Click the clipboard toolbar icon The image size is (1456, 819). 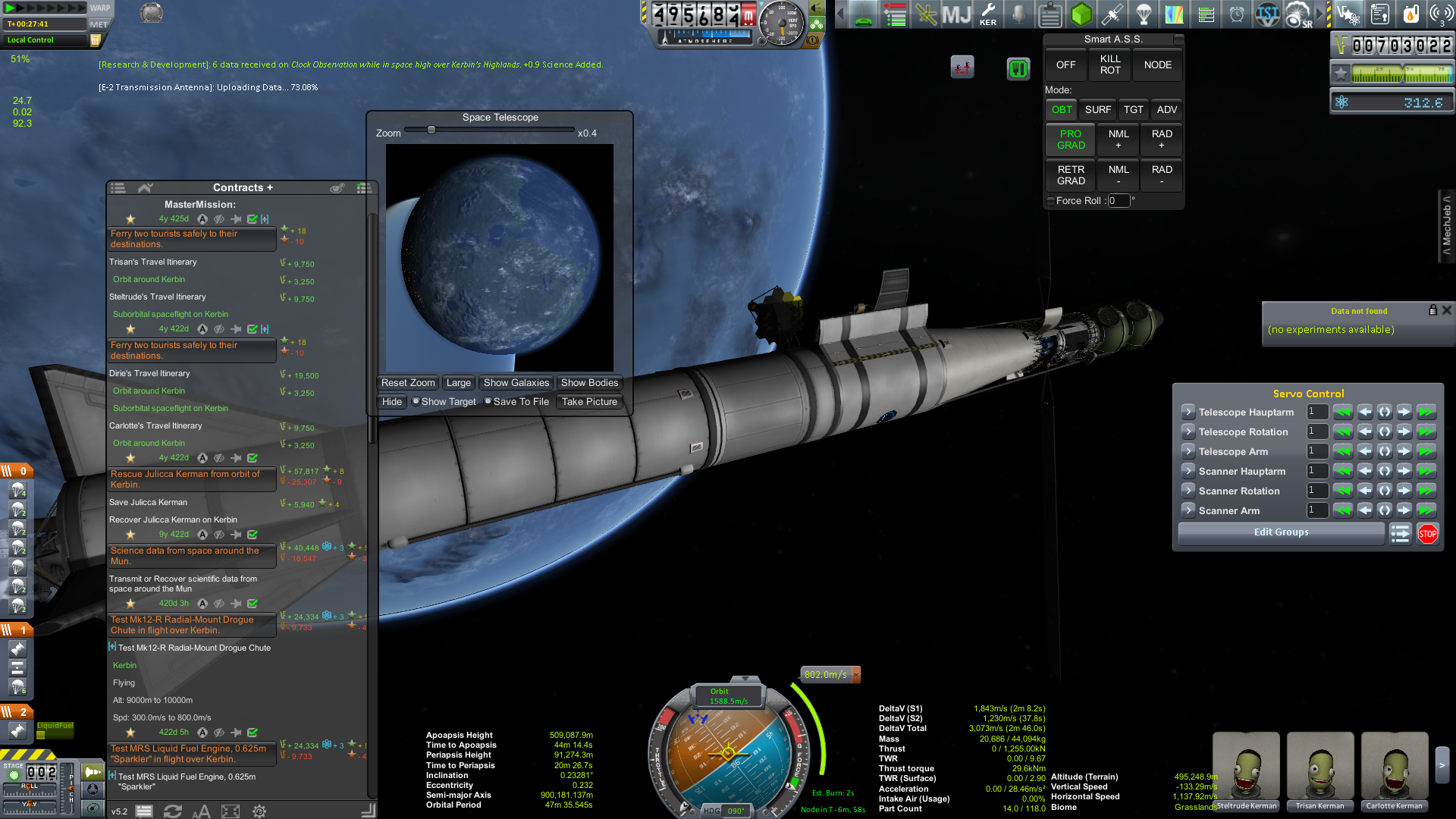1050,14
